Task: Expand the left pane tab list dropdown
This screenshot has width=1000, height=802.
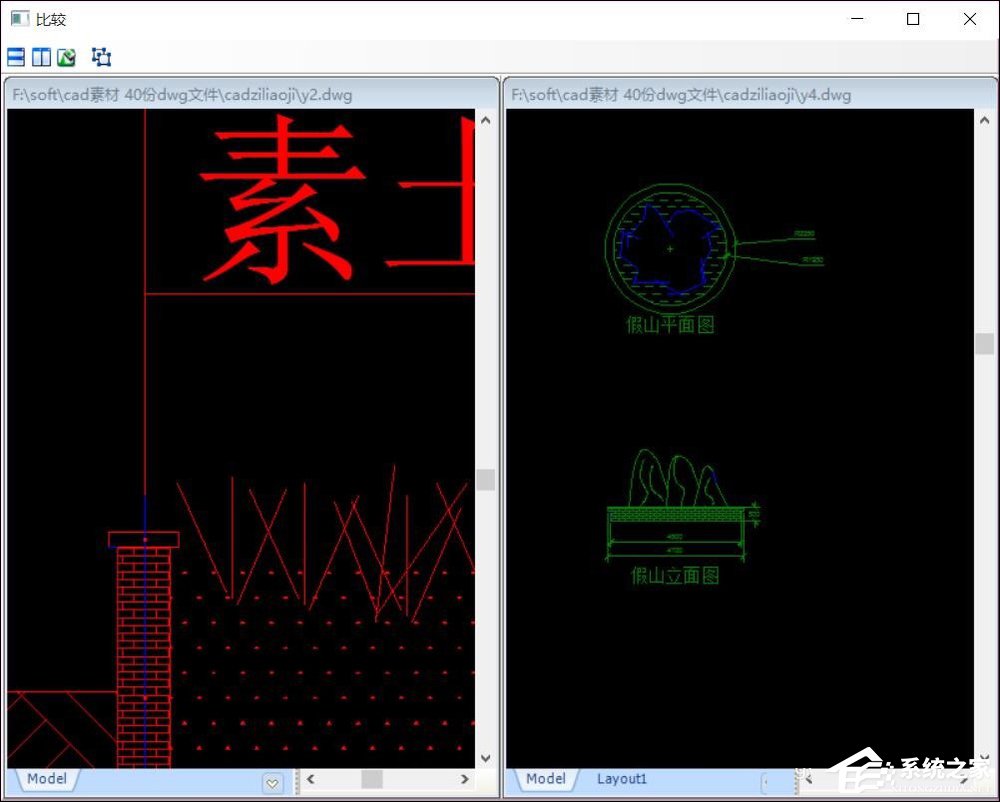Action: (x=272, y=783)
